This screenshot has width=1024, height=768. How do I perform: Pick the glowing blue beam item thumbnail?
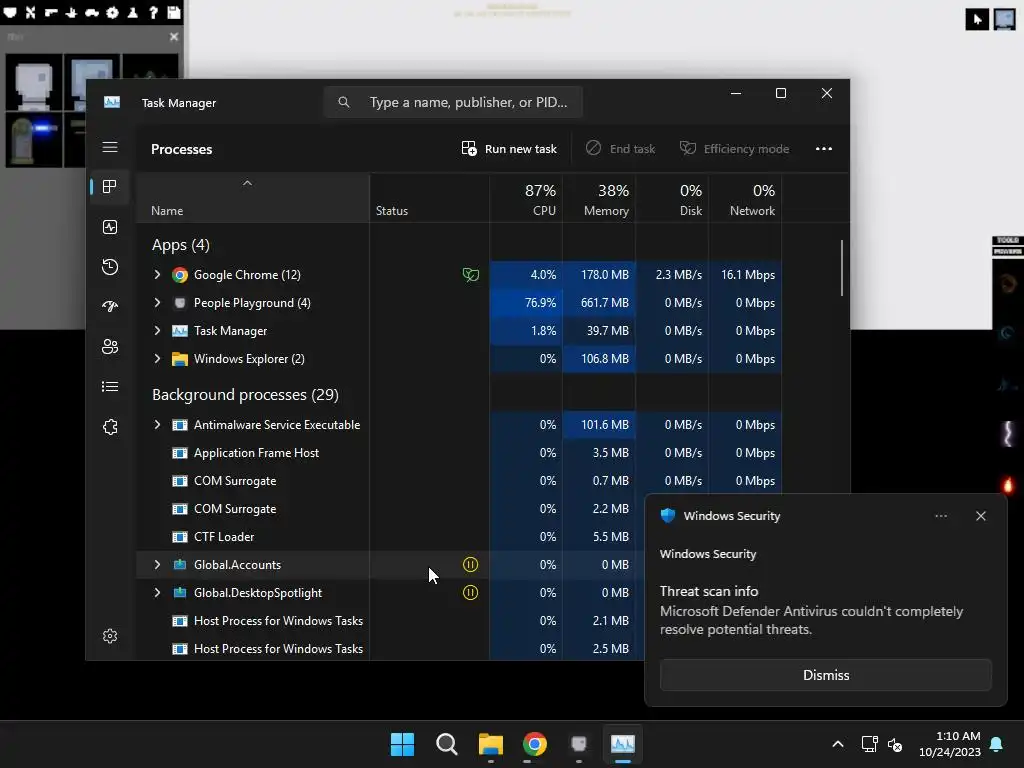point(34,140)
